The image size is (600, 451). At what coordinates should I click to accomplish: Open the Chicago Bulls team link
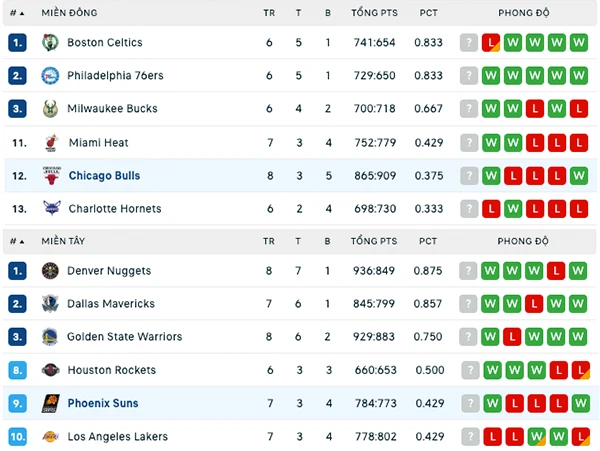pos(104,176)
